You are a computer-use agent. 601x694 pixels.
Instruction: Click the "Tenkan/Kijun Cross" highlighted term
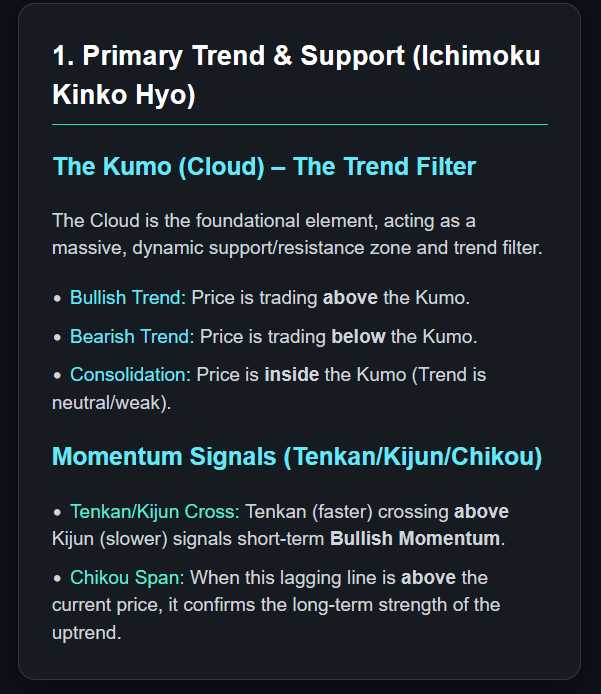click(x=155, y=512)
